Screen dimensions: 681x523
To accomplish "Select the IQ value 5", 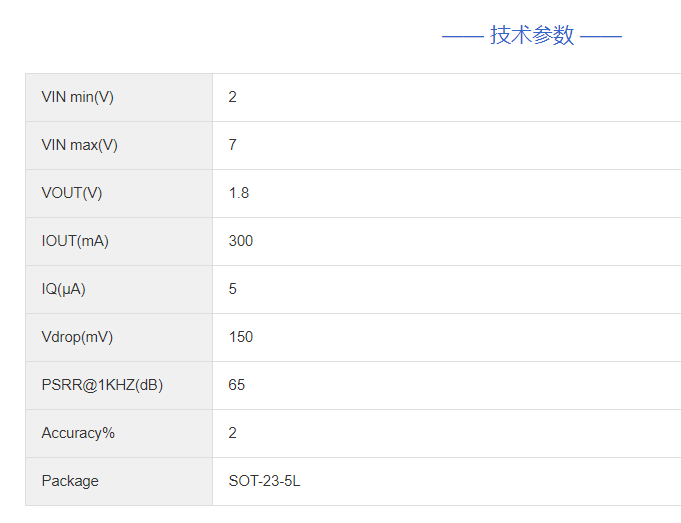I will pyautogui.click(x=233, y=289).
